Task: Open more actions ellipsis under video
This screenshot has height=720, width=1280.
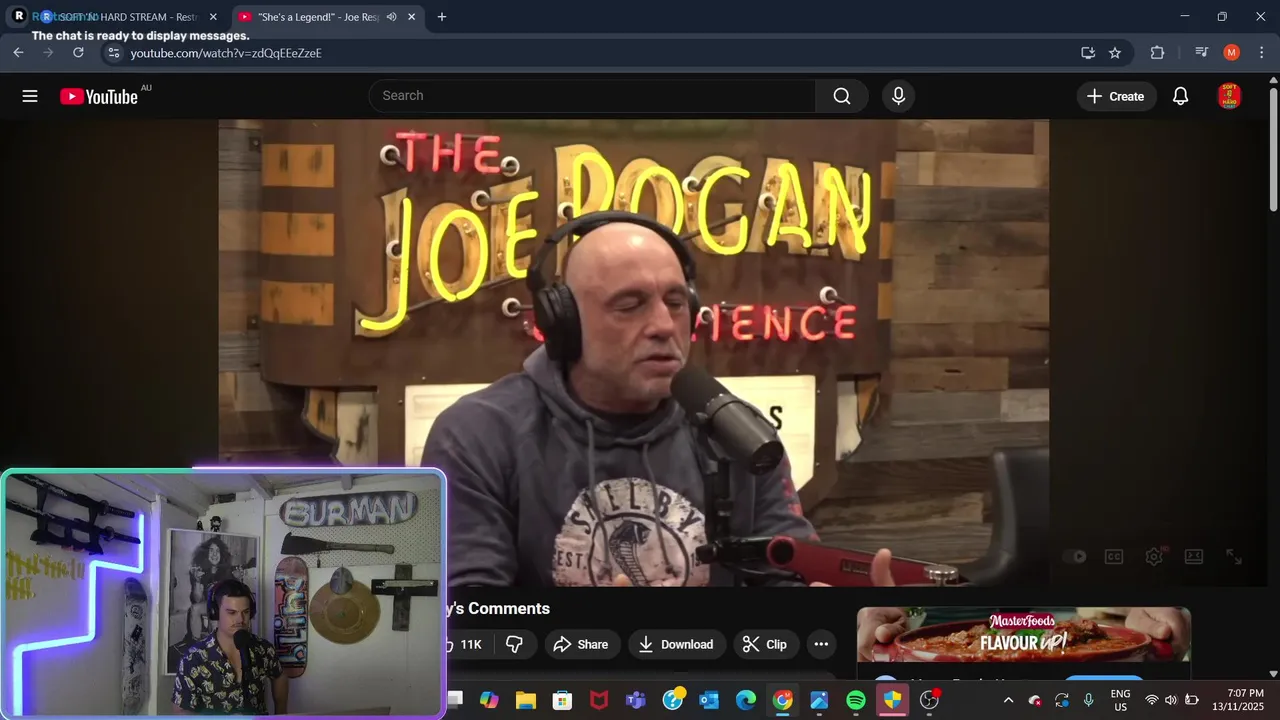Action: point(821,645)
